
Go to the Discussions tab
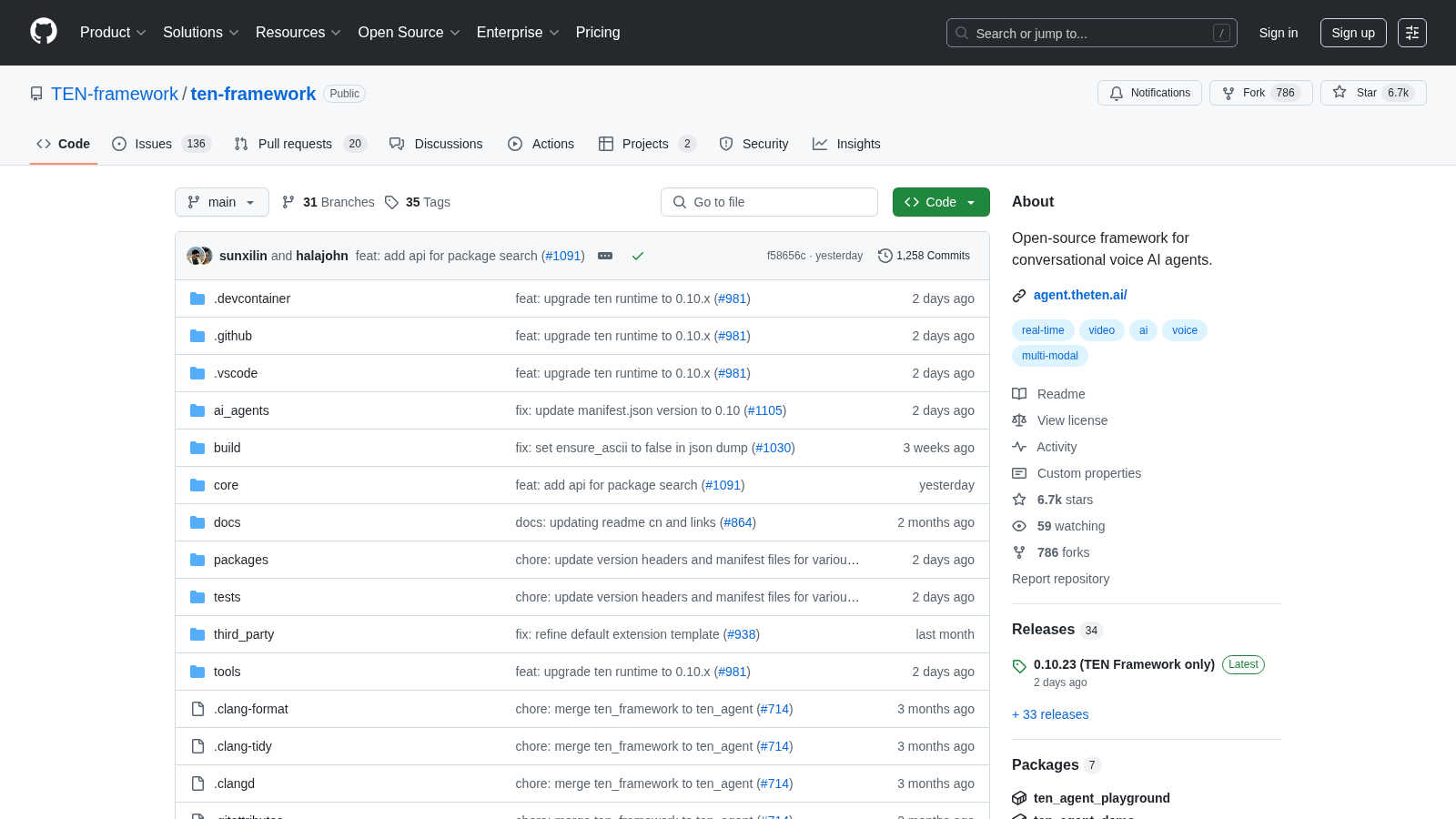[436, 144]
